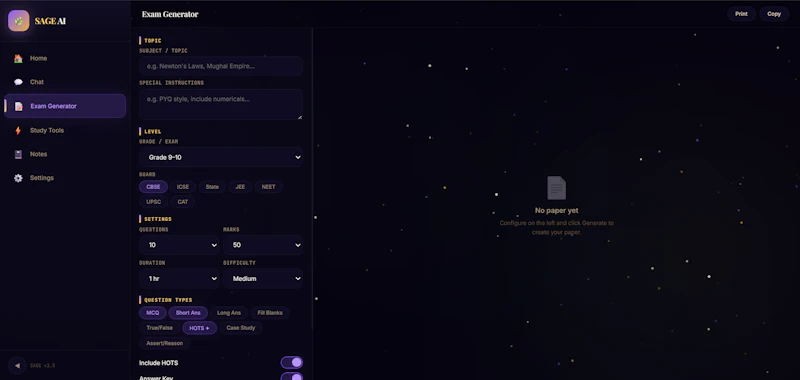Open Settings from the sidebar
Screen dimensions: 800x380
pyautogui.click(x=65, y=178)
